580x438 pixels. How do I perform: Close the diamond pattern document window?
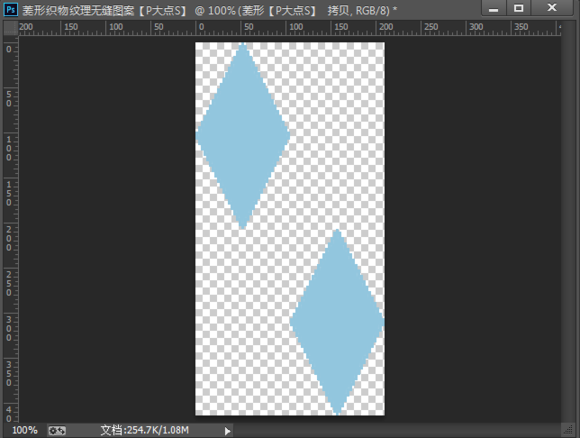(552, 8)
